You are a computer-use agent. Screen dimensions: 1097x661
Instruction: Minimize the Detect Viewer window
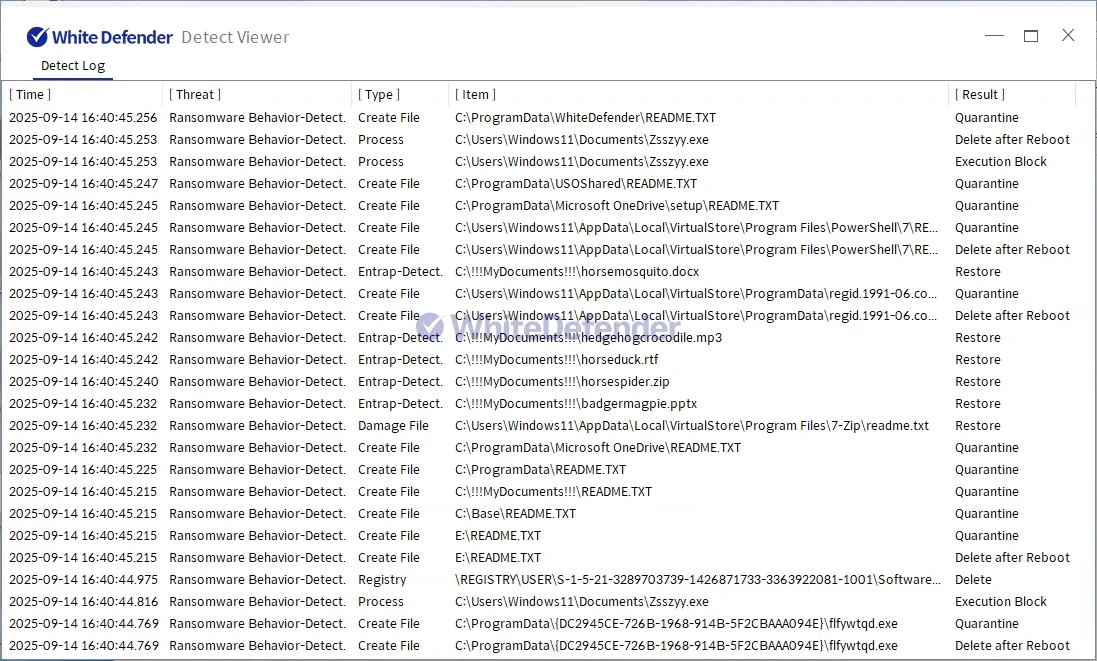(994, 36)
